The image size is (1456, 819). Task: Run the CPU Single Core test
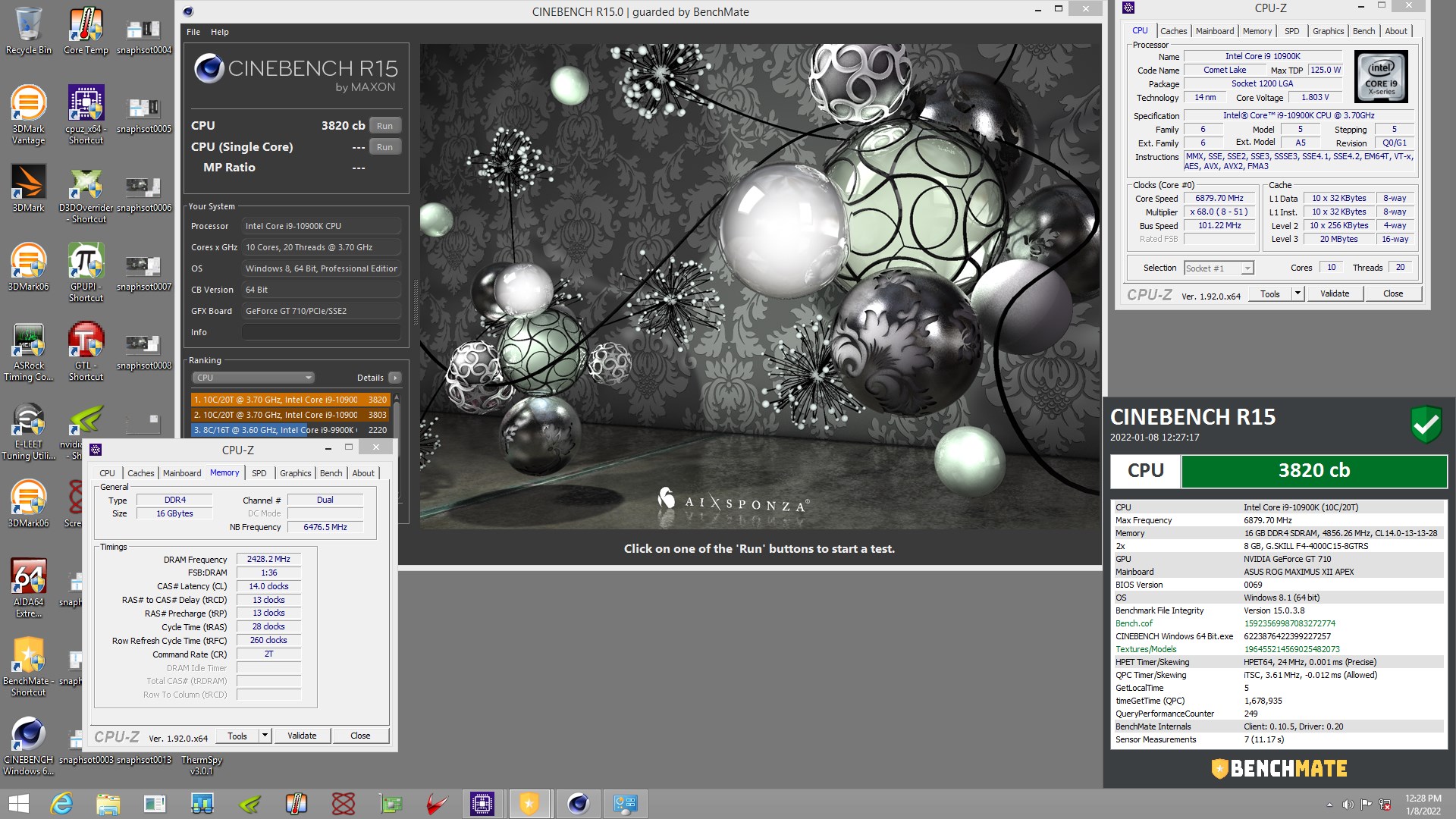pos(385,147)
